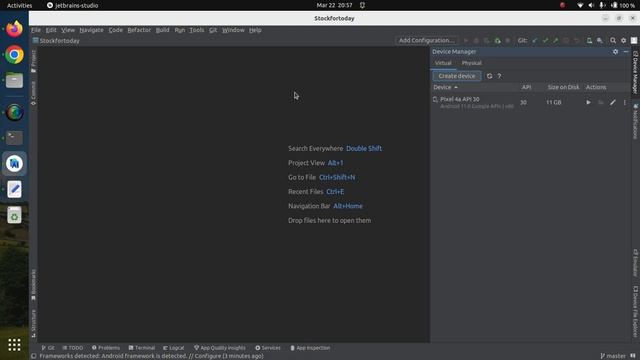Screen dimensions: 640x360
Task: Open the Problems tool window
Action: point(106,348)
